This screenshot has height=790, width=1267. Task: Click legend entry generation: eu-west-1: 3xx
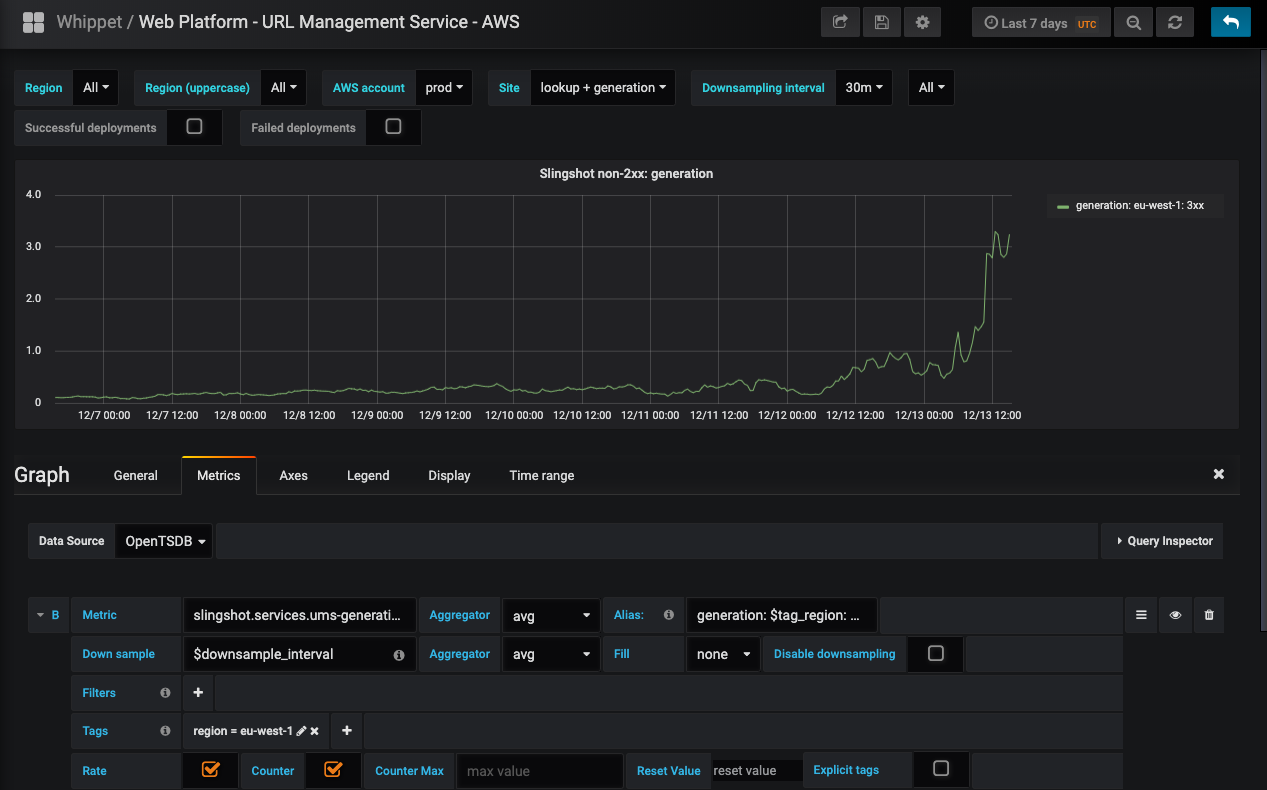1140,206
